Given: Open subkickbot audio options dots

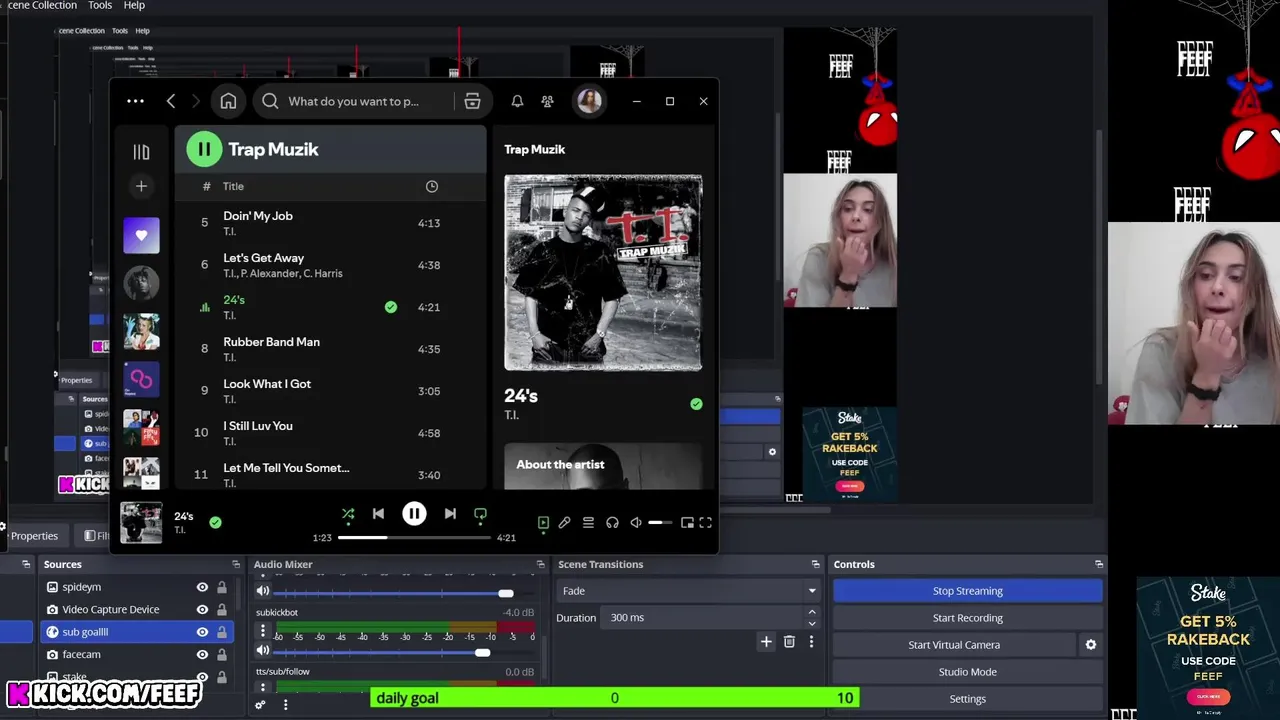Looking at the screenshot, I should [x=263, y=631].
